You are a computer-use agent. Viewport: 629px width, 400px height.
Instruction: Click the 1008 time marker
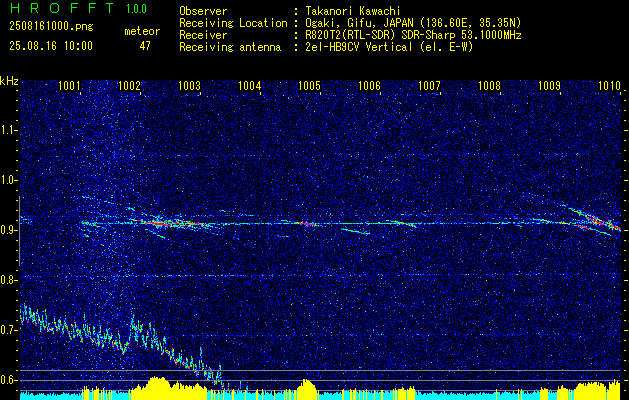click(489, 85)
